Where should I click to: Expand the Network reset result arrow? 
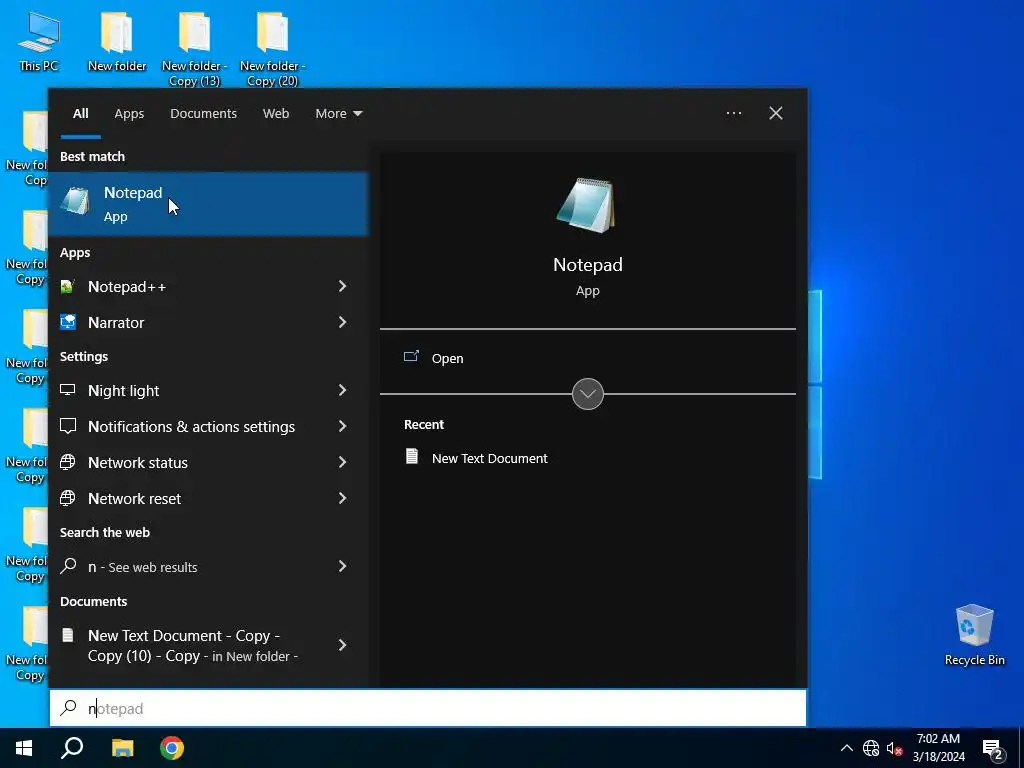[x=342, y=498]
